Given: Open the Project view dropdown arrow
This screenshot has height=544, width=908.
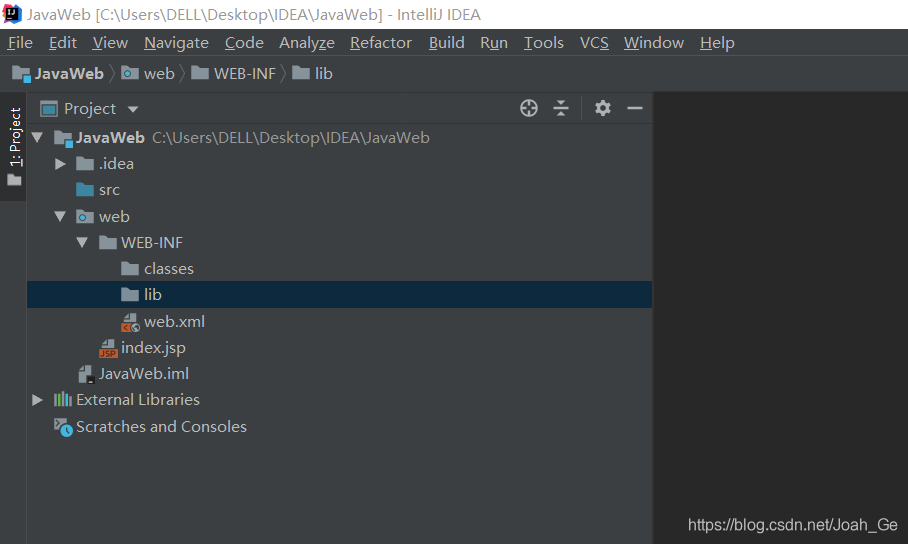Looking at the screenshot, I should coord(133,109).
